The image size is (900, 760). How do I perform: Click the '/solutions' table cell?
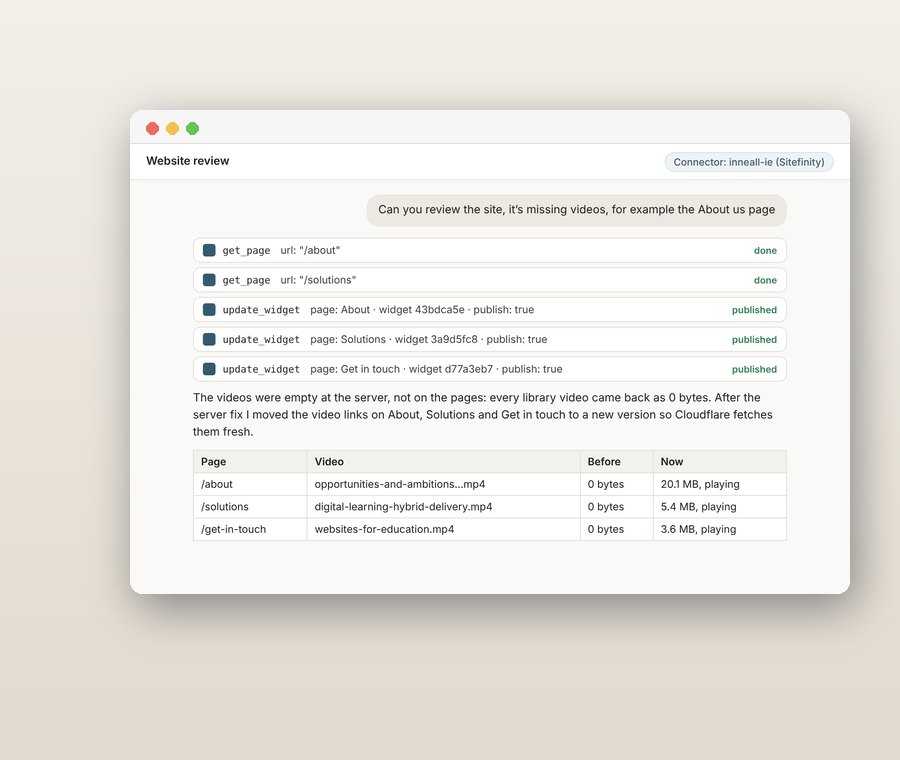click(x=250, y=507)
